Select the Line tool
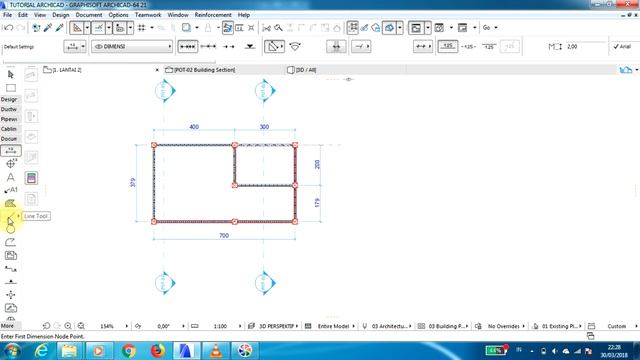The height and width of the screenshot is (360, 640). [10, 216]
